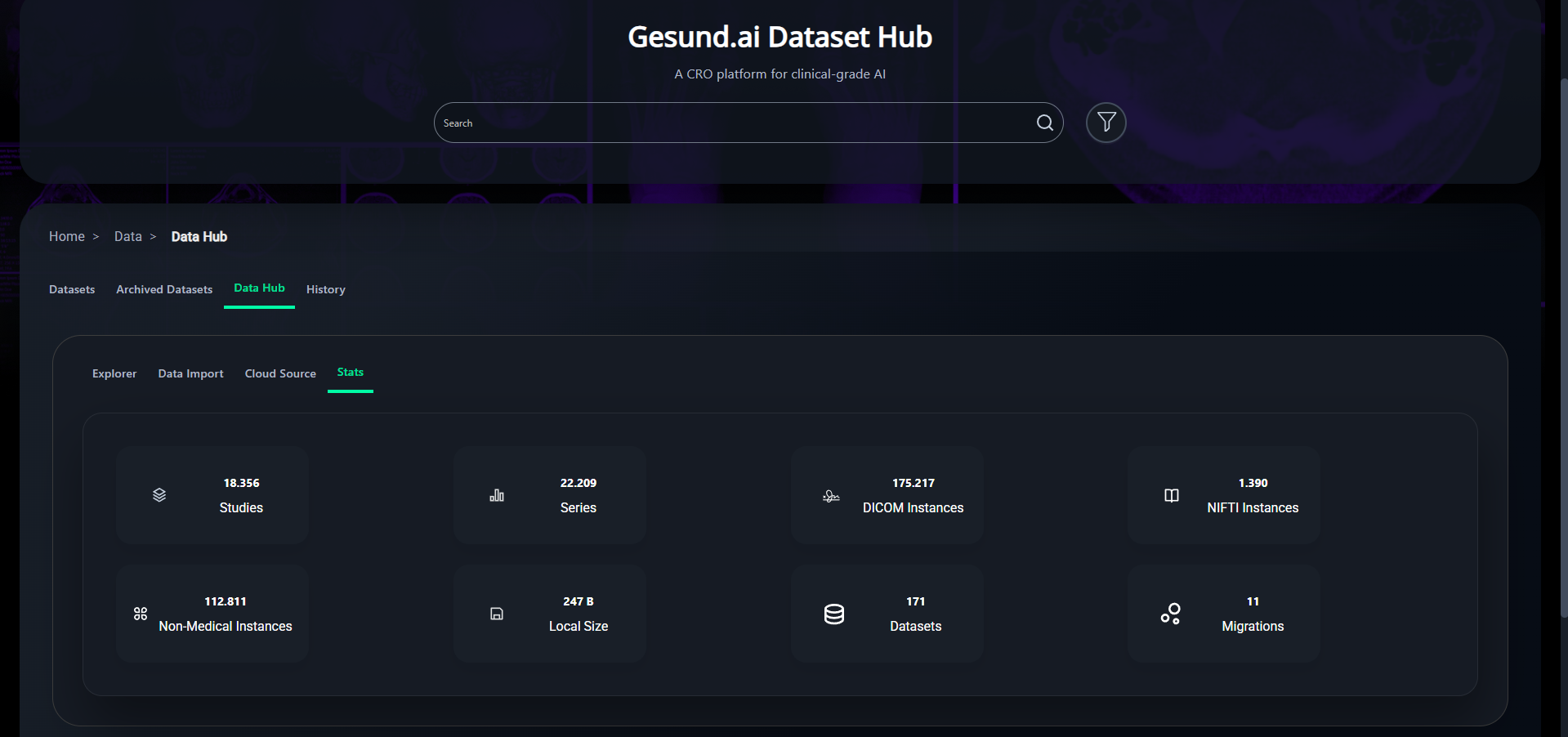
Task: Open the Cloud Source sub-tab
Action: coord(280,373)
